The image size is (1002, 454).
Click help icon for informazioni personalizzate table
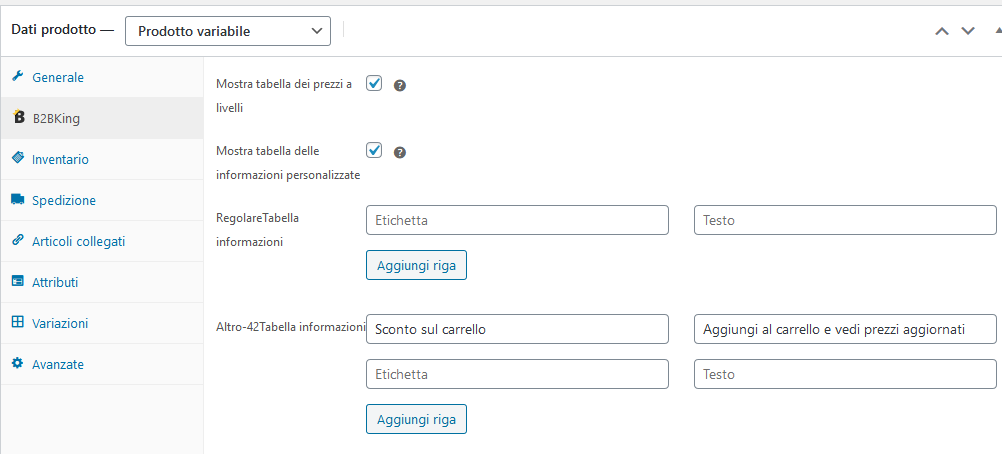click(x=400, y=152)
